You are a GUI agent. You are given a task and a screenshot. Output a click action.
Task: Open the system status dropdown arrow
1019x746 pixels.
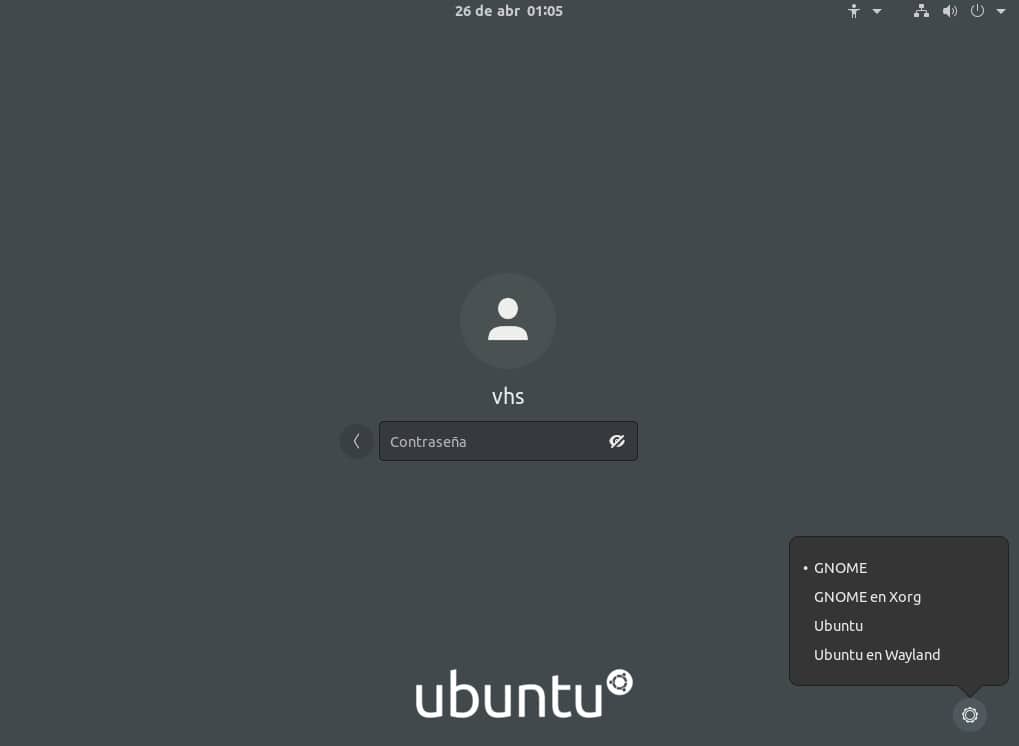1000,11
